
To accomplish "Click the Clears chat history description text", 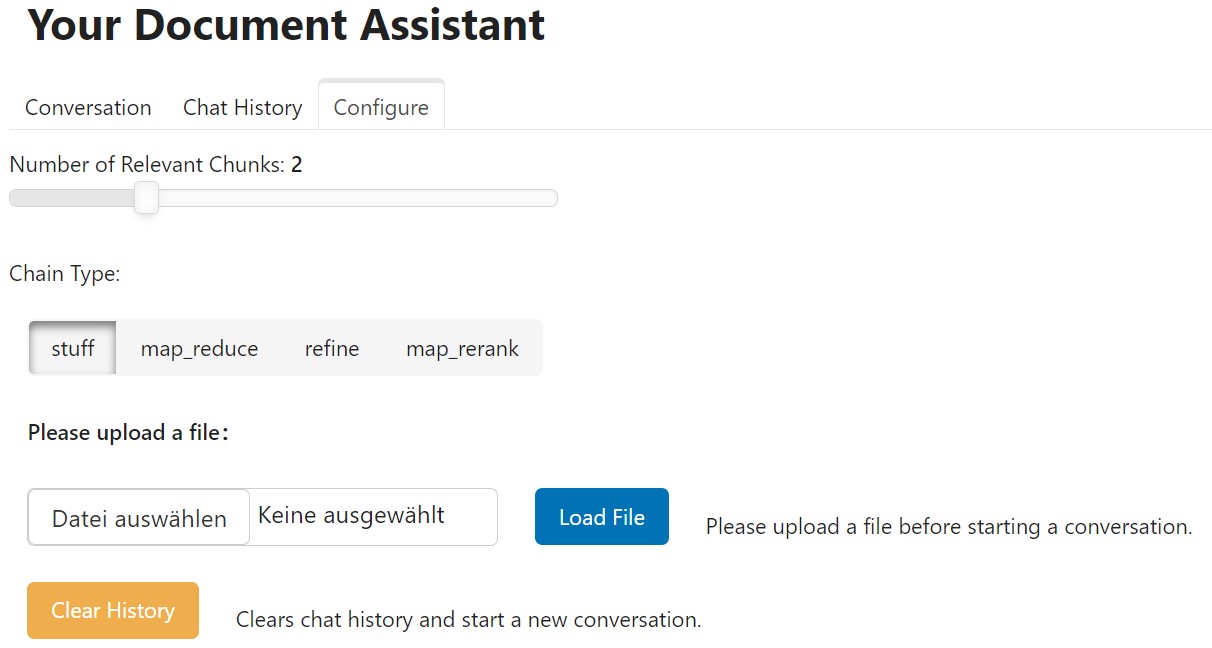I will (x=469, y=619).
